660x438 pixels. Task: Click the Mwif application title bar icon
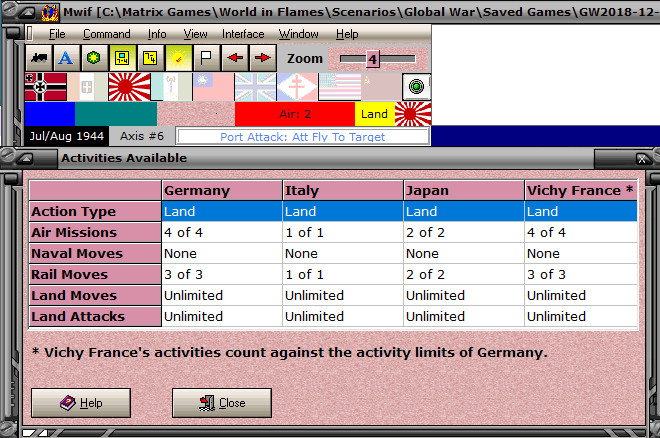click(x=50, y=13)
